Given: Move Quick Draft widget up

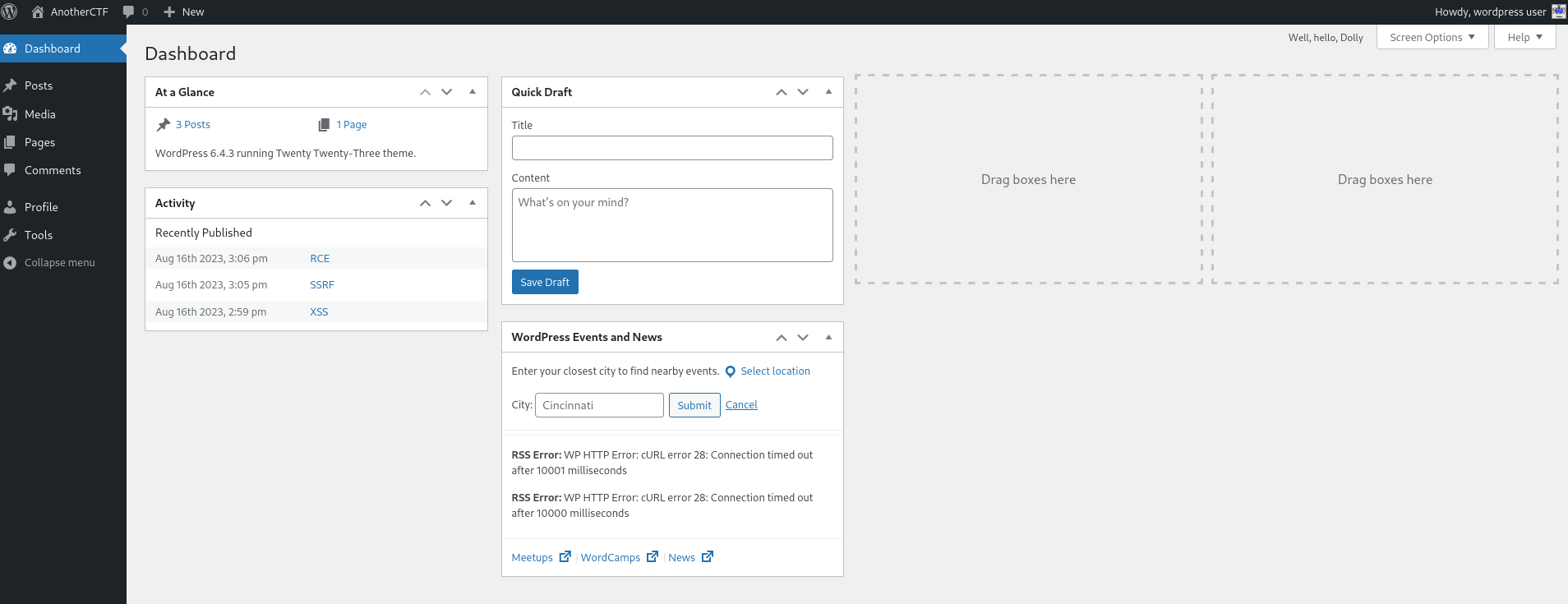Looking at the screenshot, I should (782, 92).
